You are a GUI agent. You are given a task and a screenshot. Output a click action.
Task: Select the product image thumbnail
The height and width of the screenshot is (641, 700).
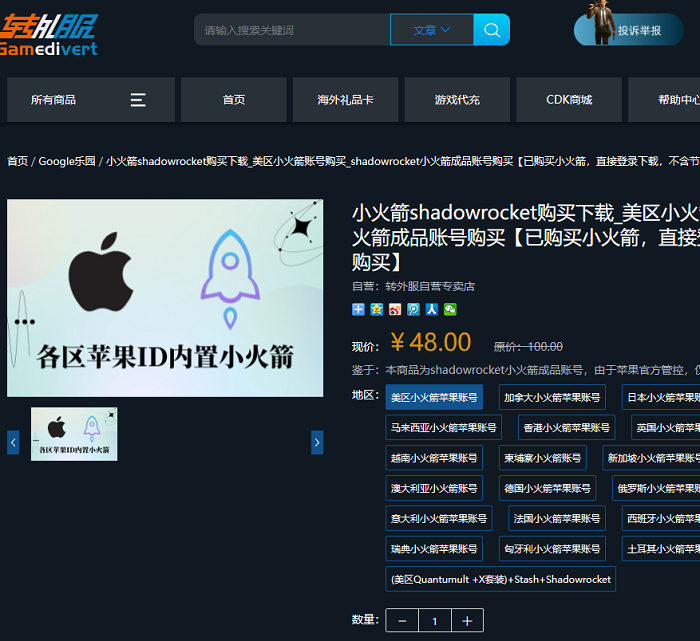pos(74,434)
